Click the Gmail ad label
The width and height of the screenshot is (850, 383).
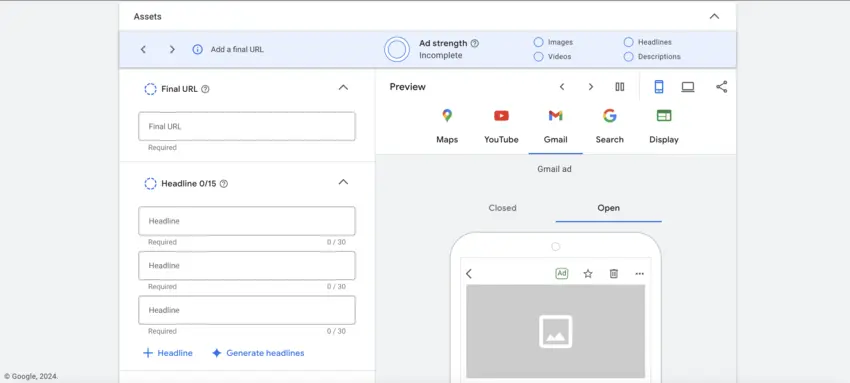click(555, 169)
